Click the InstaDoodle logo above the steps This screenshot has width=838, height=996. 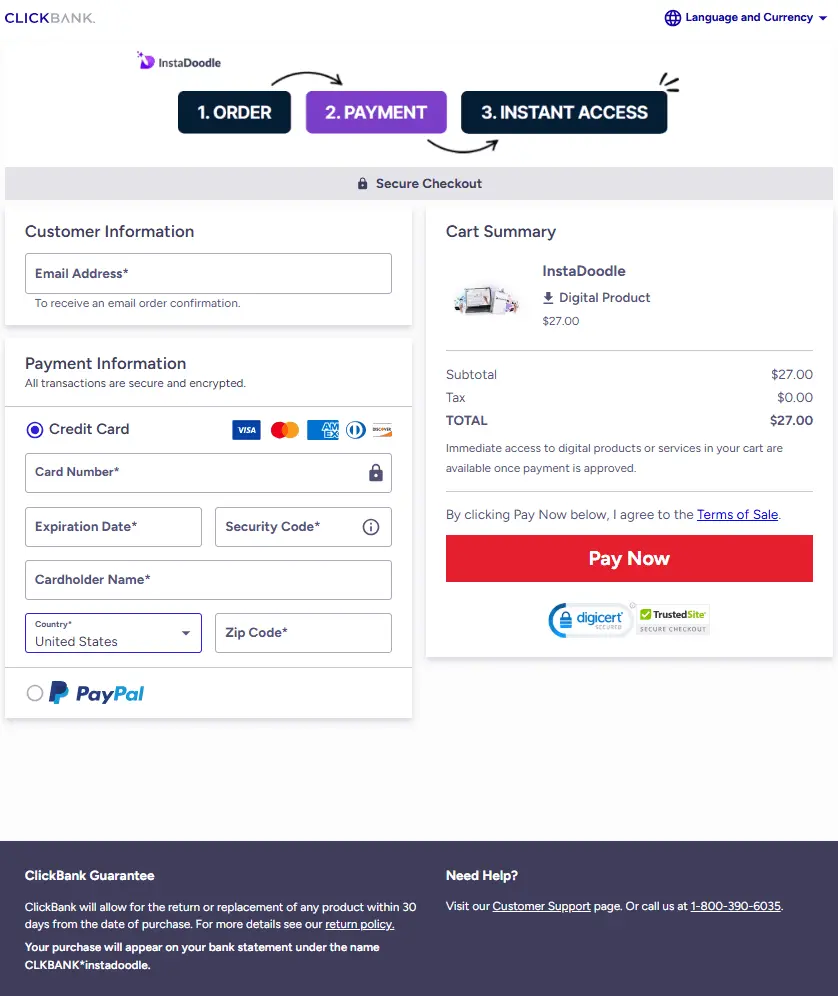[178, 60]
